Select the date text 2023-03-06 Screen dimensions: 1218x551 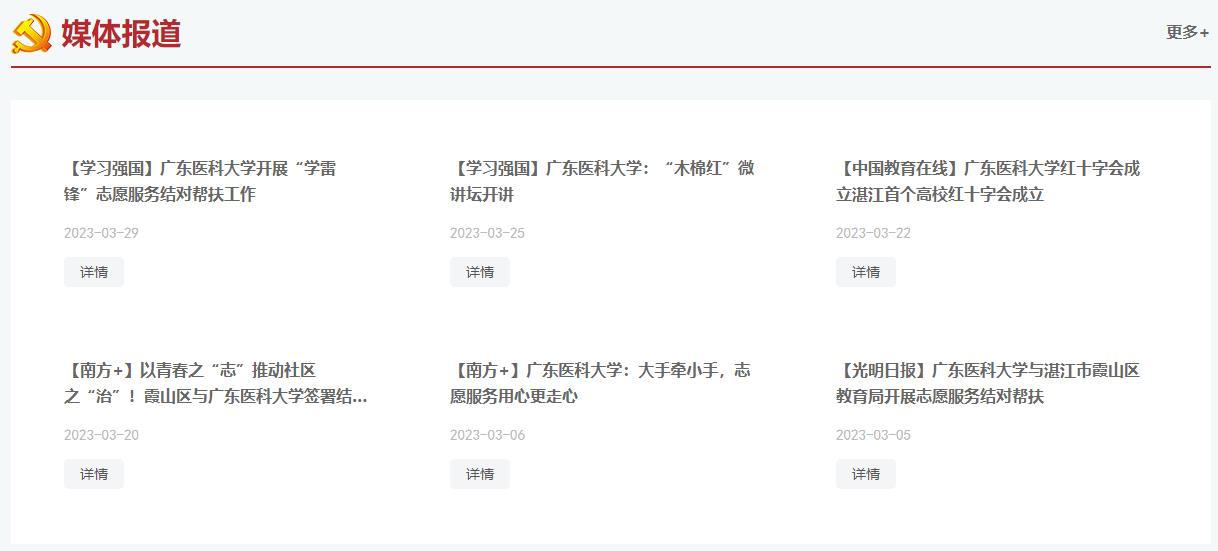(x=487, y=435)
